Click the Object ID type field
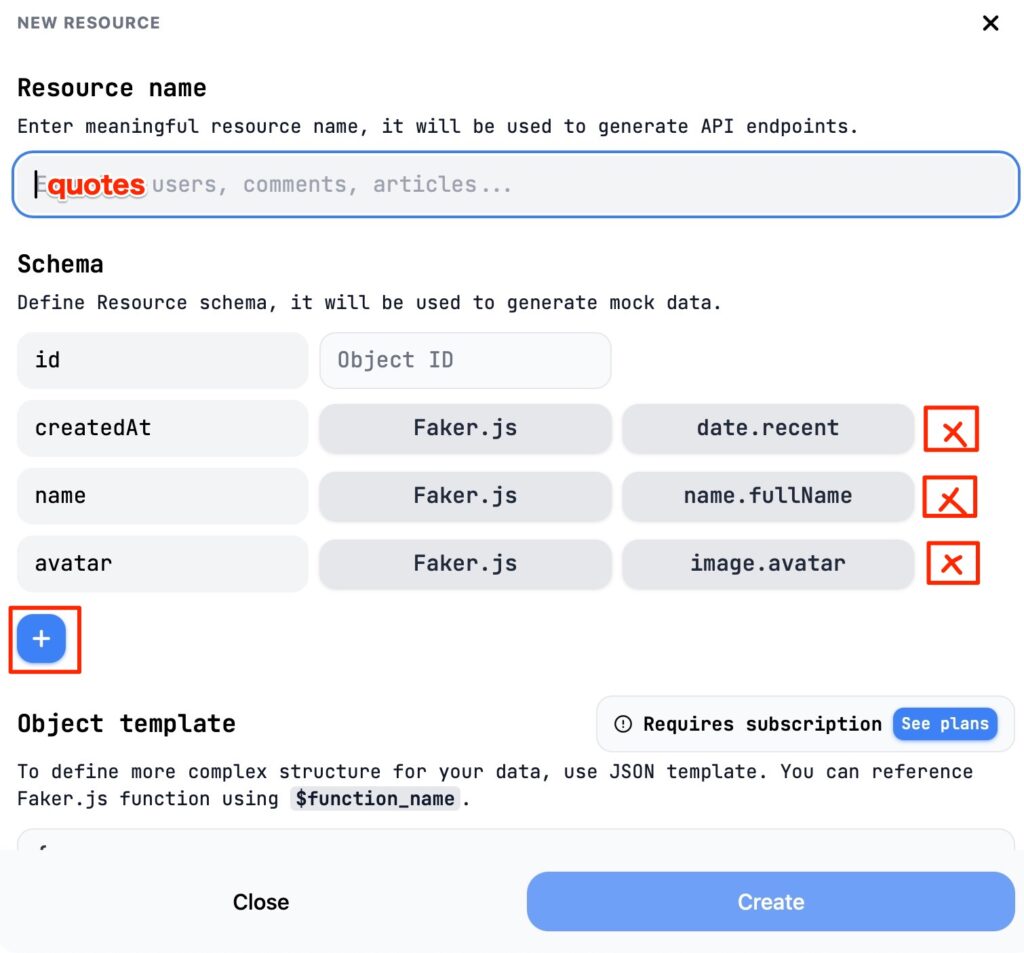Viewport: 1024px width, 953px height. click(x=465, y=360)
